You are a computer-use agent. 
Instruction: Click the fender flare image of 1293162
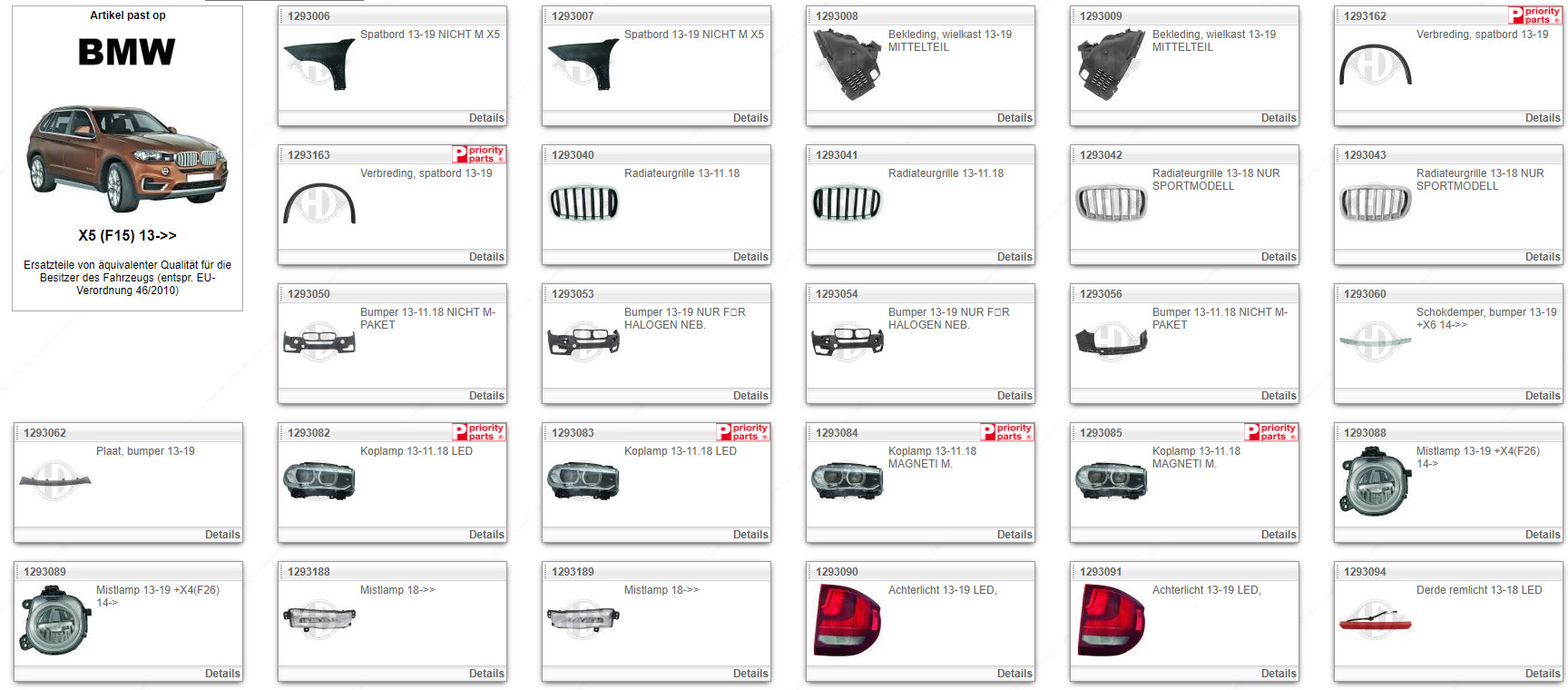[x=1376, y=64]
